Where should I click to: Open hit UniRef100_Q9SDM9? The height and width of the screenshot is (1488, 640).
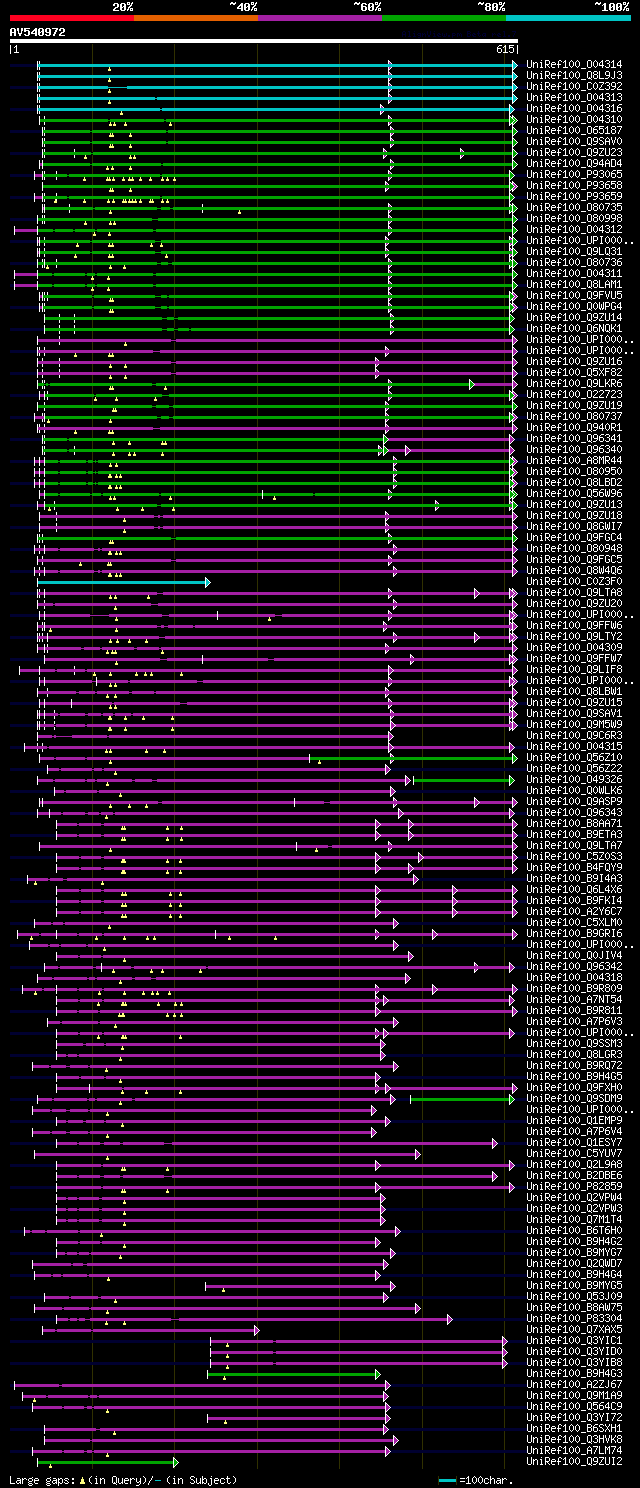coord(574,1099)
